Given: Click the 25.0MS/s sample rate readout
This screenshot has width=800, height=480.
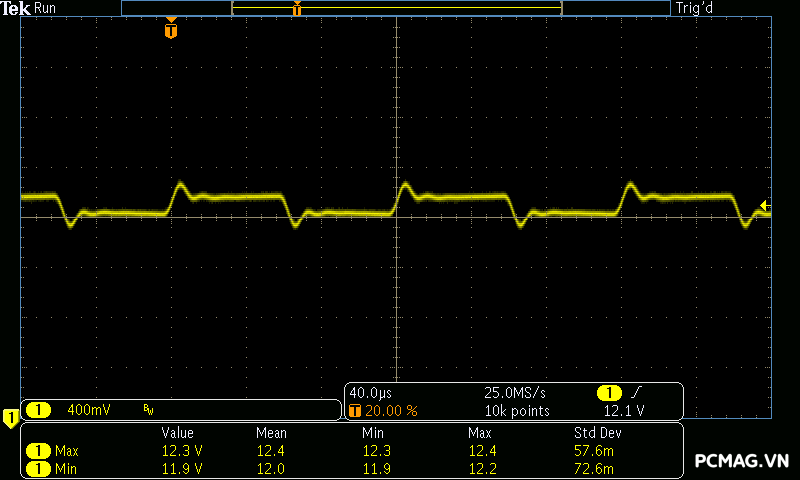Looking at the screenshot, I should (x=516, y=393).
